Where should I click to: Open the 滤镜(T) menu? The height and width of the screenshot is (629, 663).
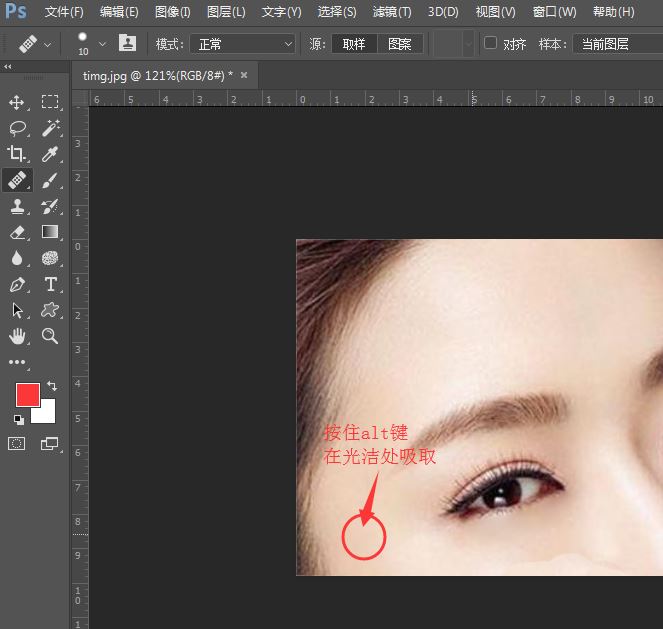pos(392,12)
